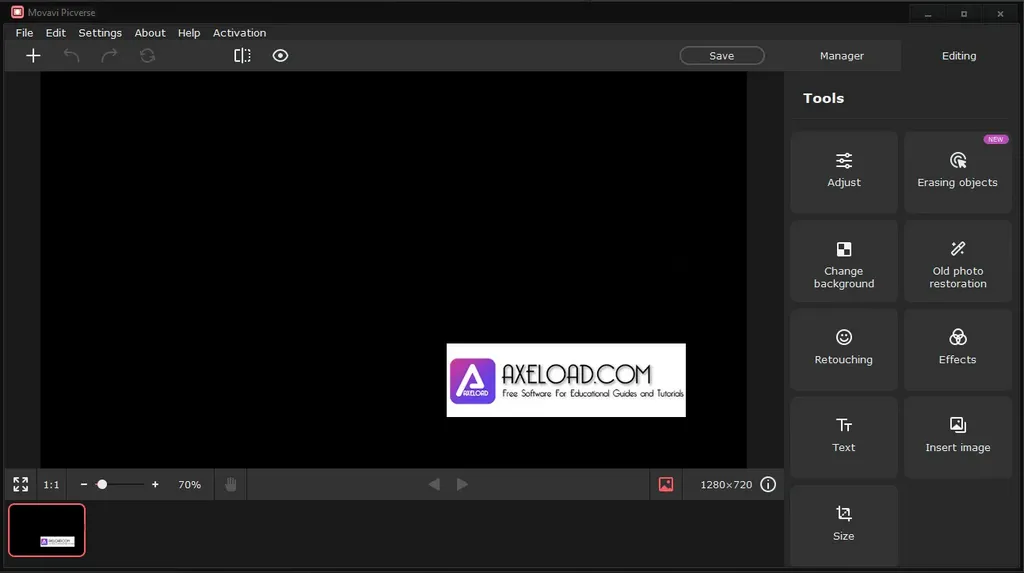Screen dimensions: 1024x573
Task: Open the Change background tool
Action: coord(844,261)
